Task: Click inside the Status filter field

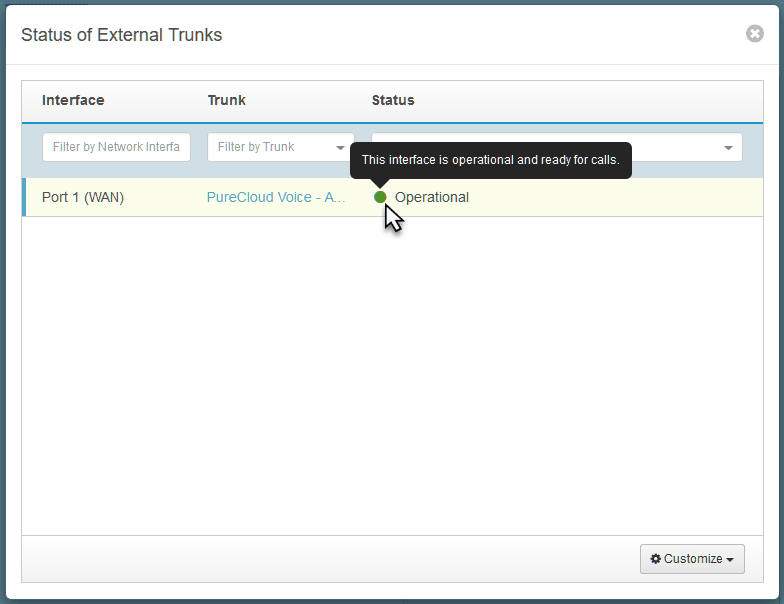Action: pyautogui.click(x=680, y=147)
